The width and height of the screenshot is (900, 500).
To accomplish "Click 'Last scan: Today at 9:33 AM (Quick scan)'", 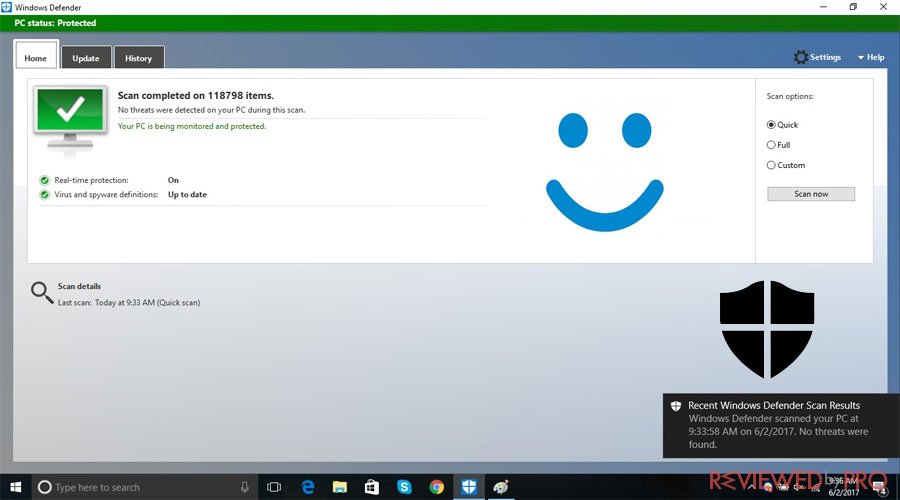I will point(129,303).
